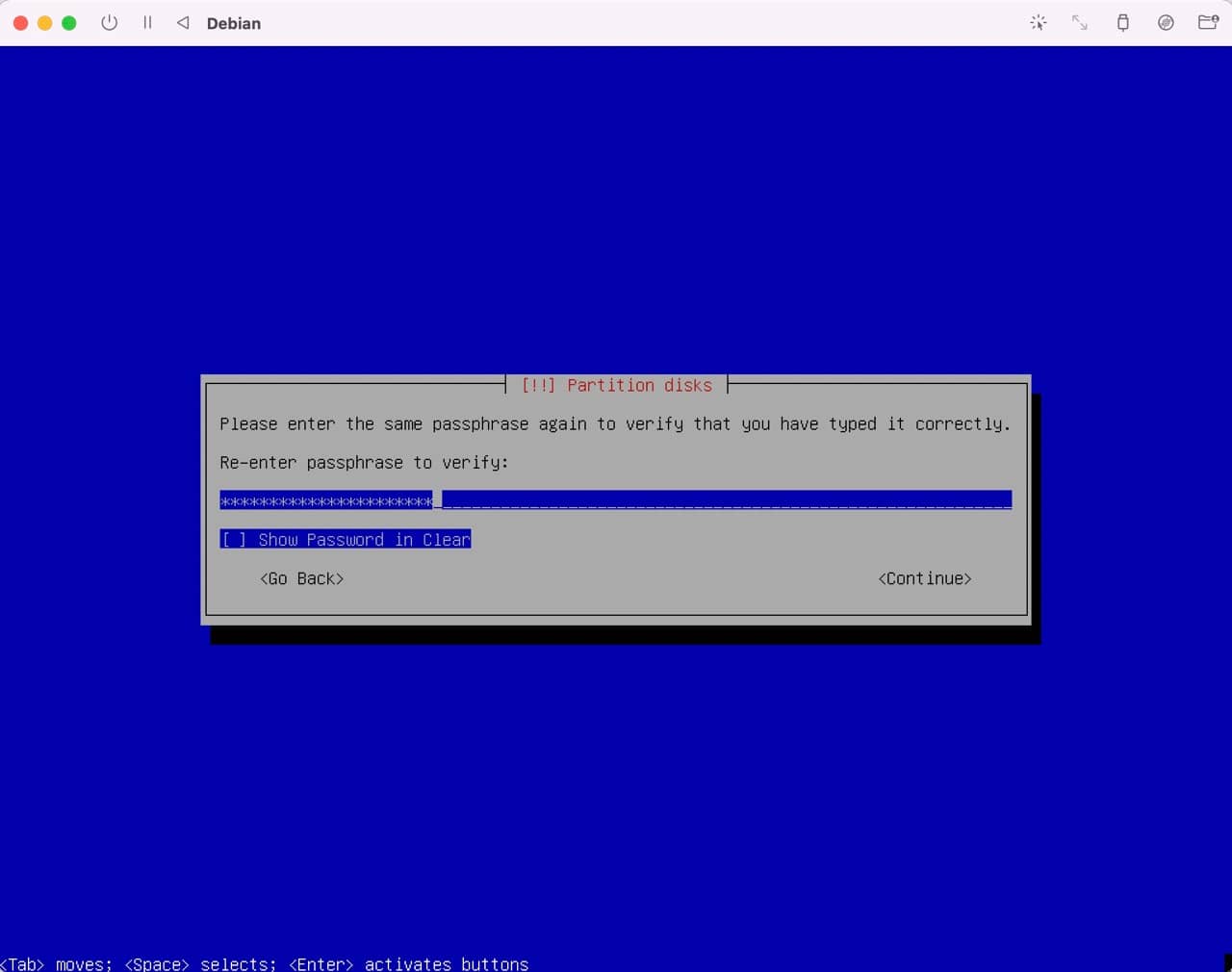1232x972 pixels.
Task: Click the Debian window title text
Action: point(234,23)
